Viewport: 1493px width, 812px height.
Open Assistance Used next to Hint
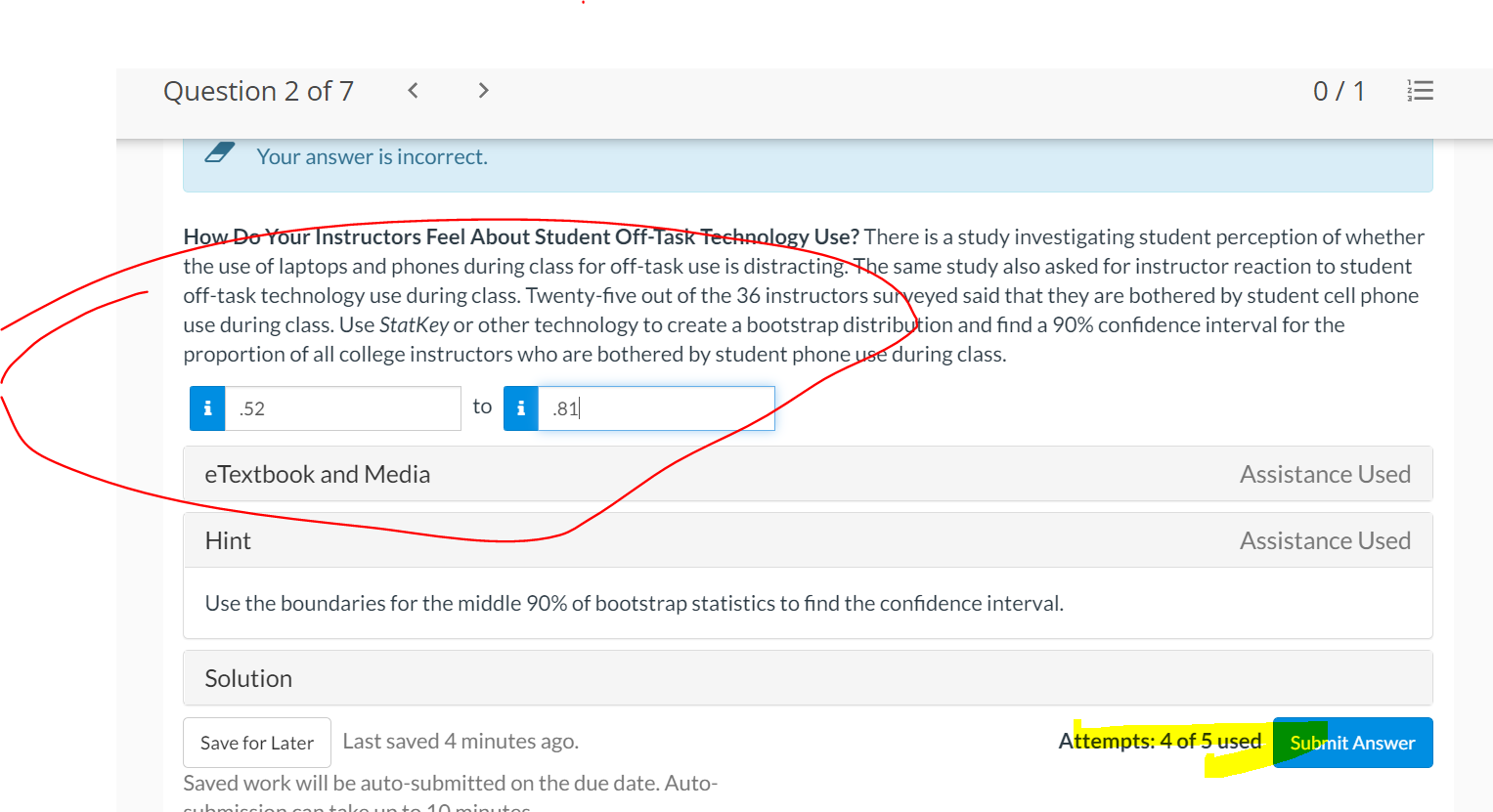pos(1325,539)
